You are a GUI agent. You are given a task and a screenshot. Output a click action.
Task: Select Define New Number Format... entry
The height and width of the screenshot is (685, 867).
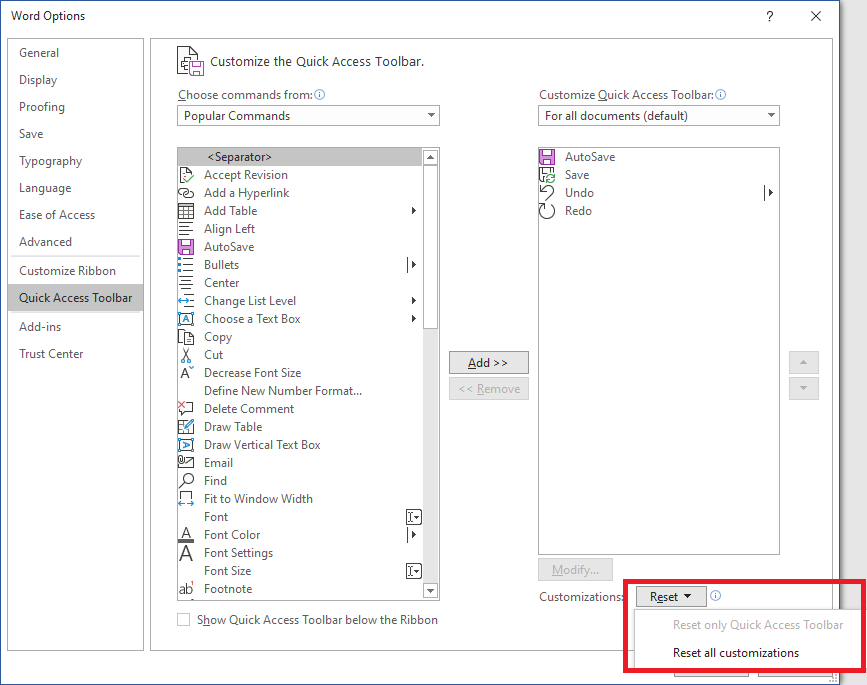[x=300, y=391]
